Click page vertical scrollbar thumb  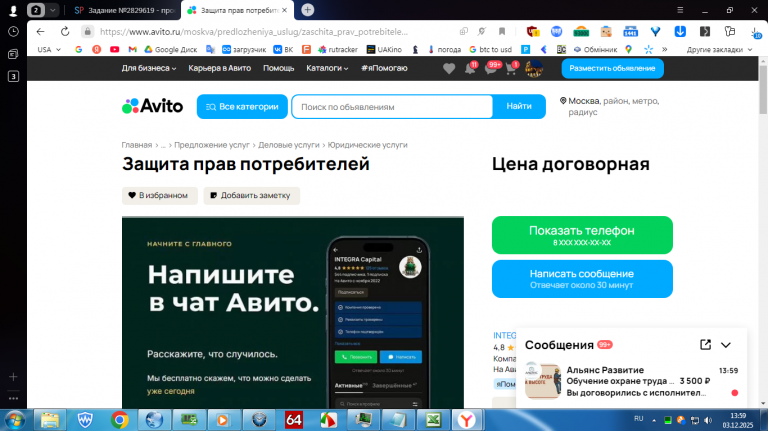[x=763, y=90]
